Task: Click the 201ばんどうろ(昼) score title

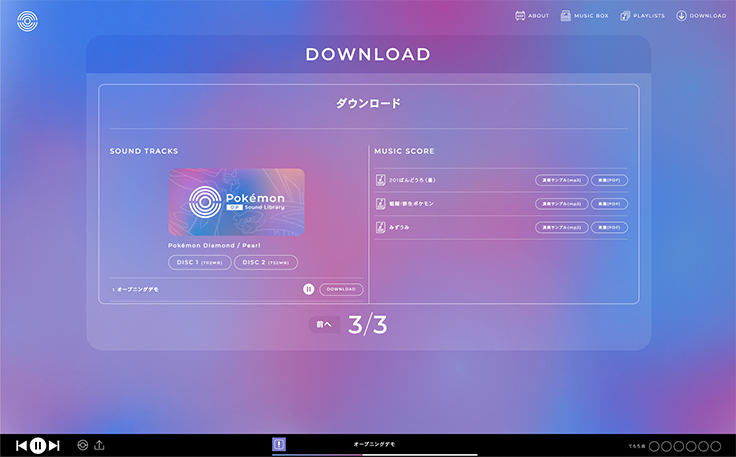Action: [412, 180]
